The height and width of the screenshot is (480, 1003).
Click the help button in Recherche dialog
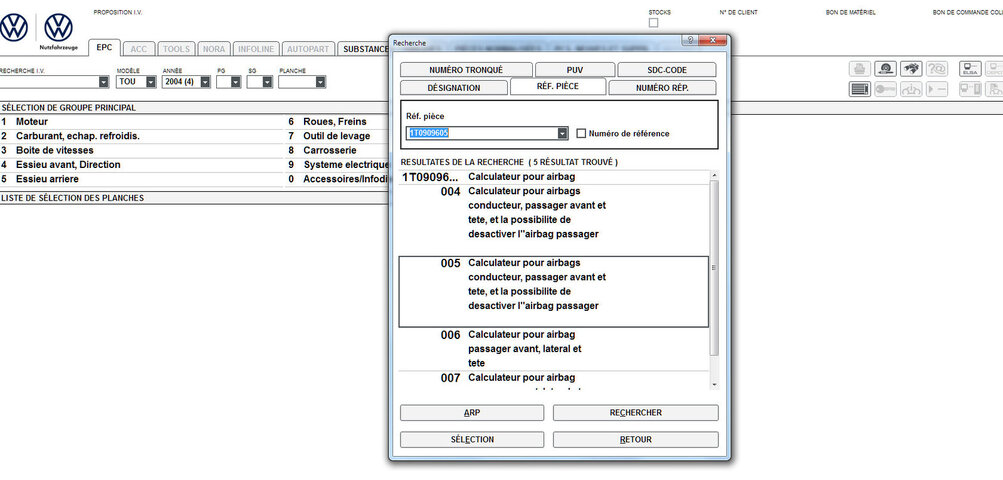[689, 40]
